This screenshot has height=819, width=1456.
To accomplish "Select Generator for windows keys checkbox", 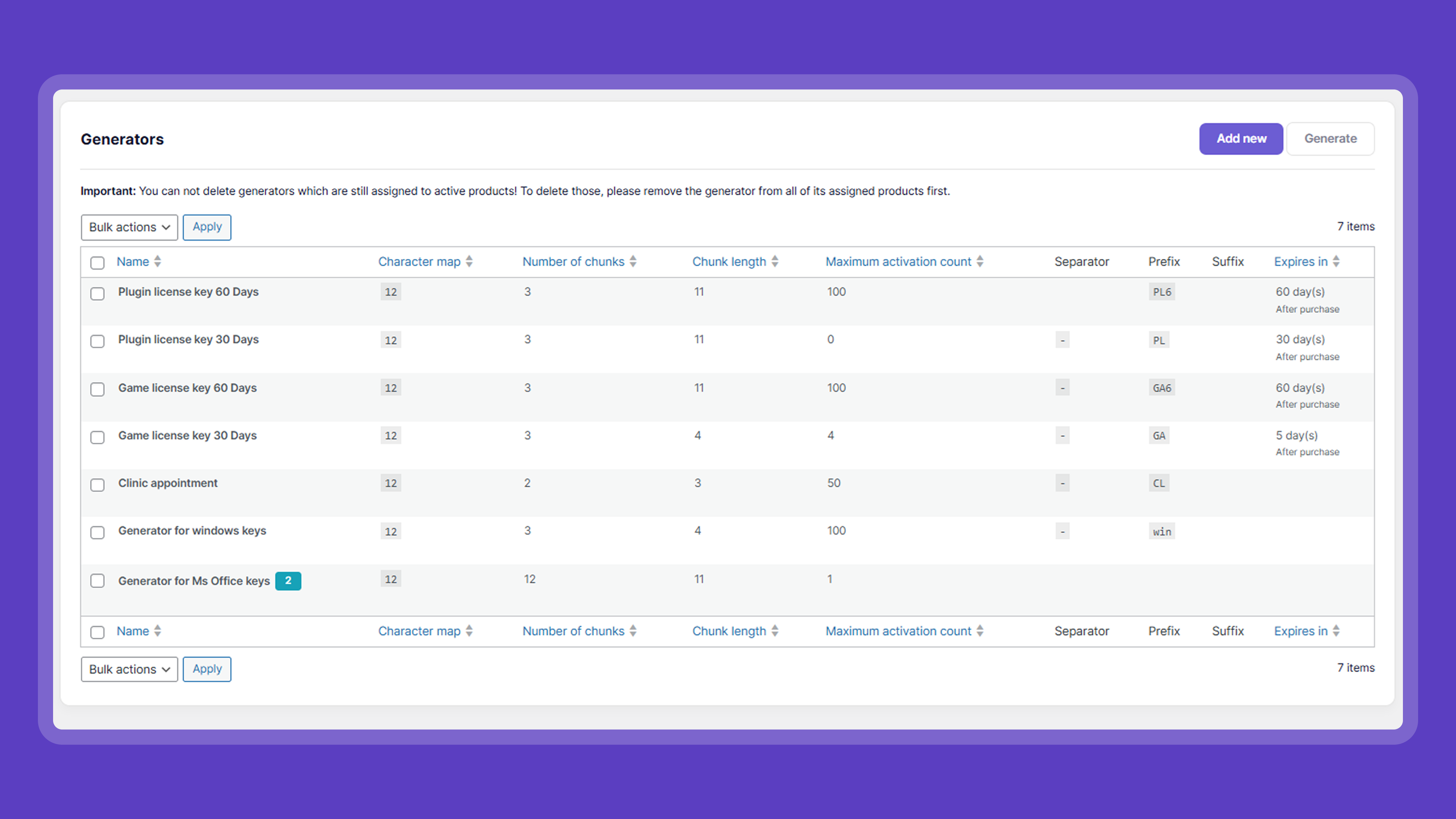I will click(x=97, y=532).
